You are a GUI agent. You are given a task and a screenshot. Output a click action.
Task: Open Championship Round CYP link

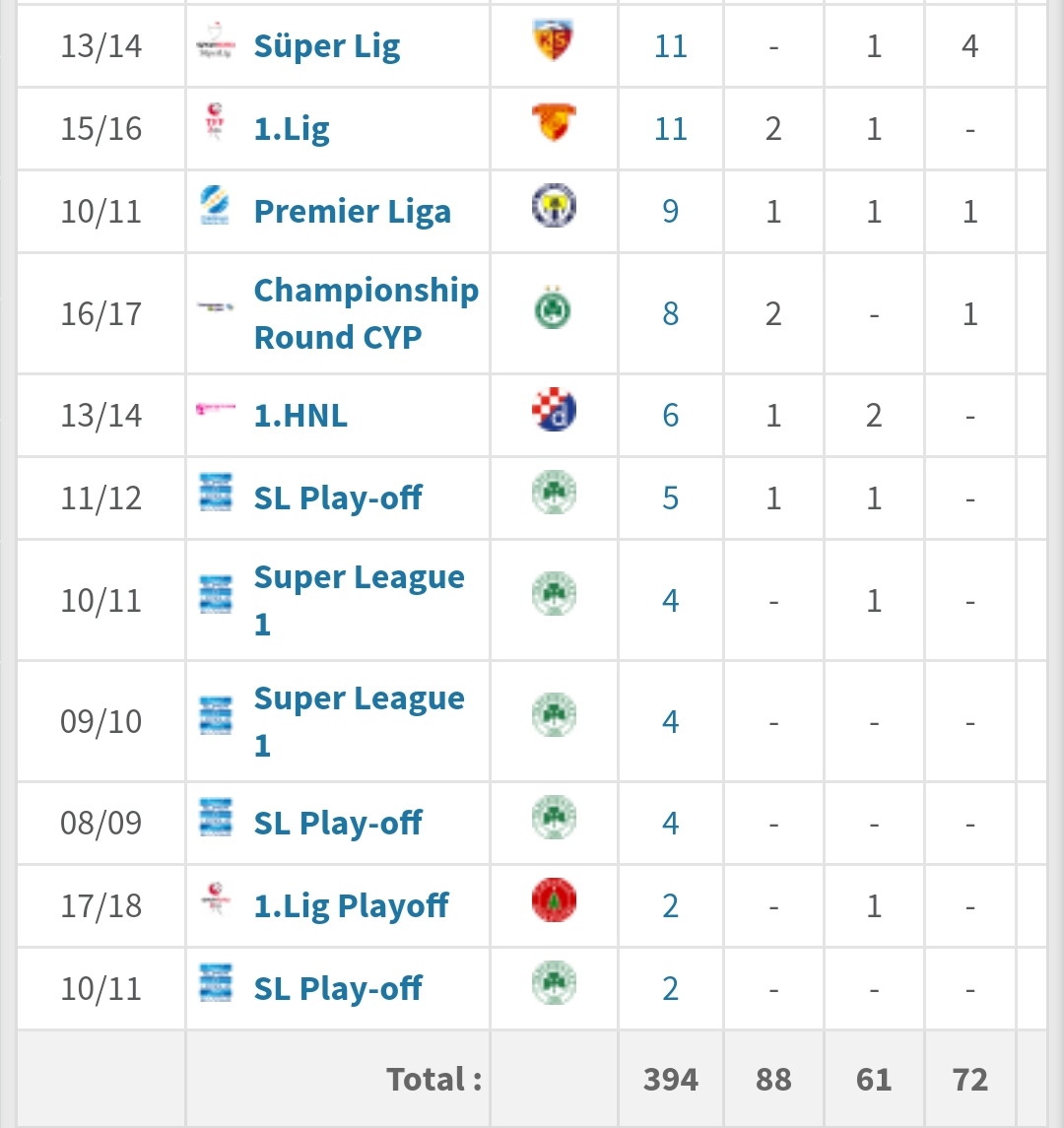click(366, 313)
